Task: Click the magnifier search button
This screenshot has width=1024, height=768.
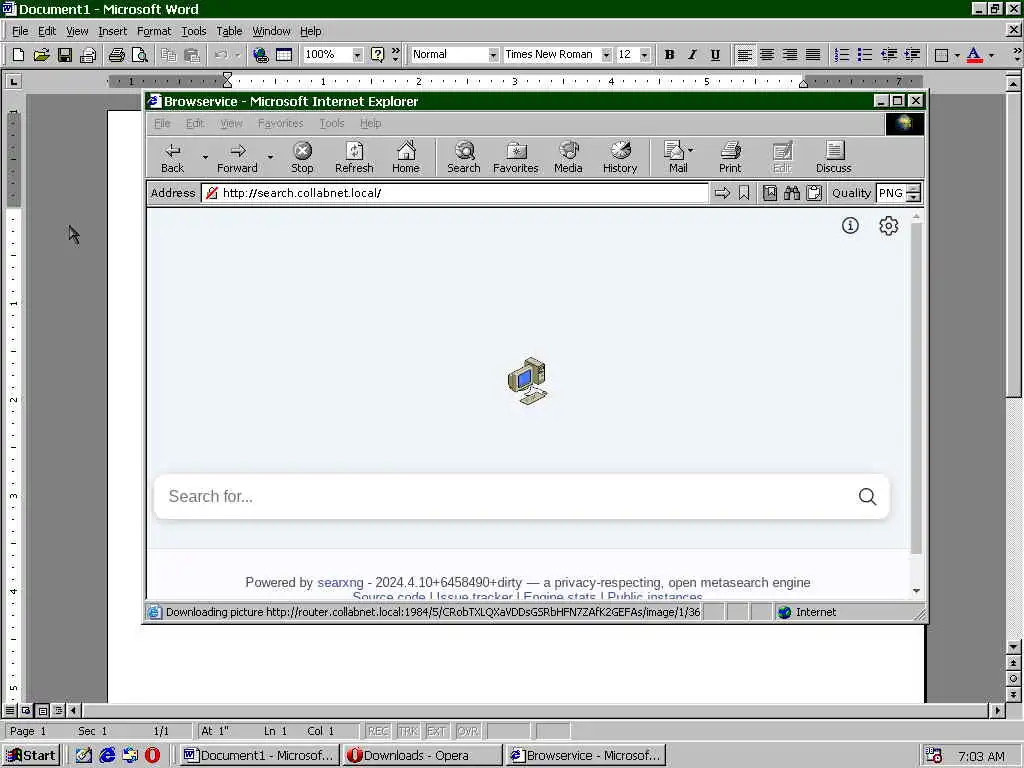Action: (x=868, y=497)
